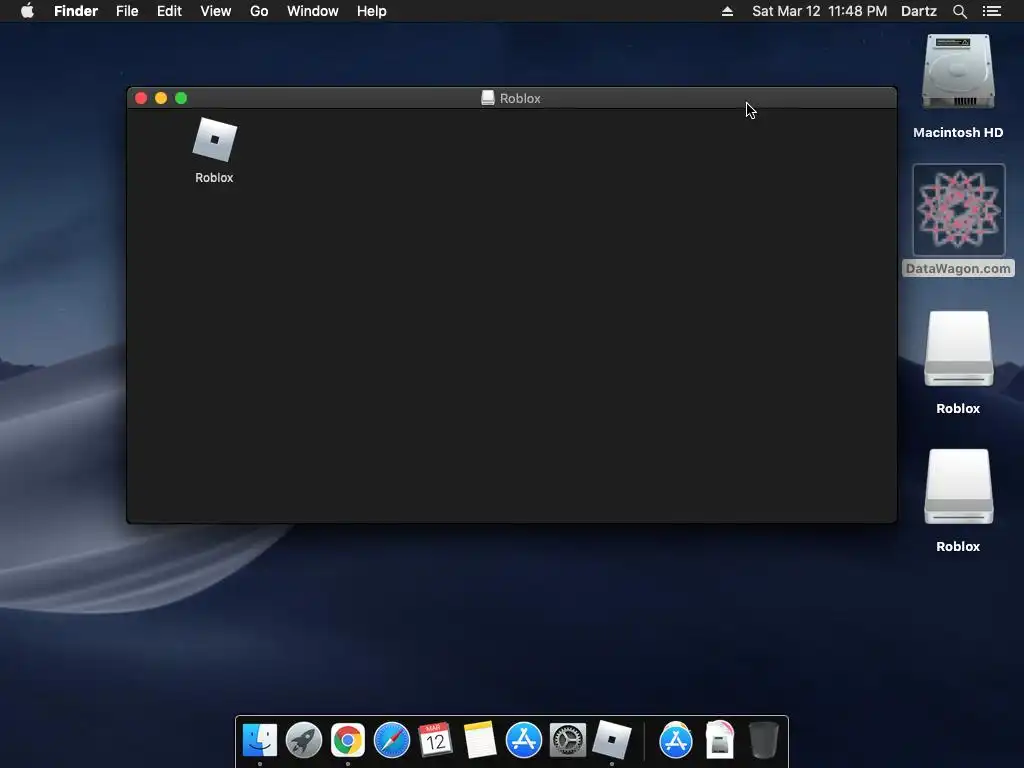This screenshot has height=768, width=1024.
Task: Launch Google Chrome from the Dock
Action: (347, 741)
